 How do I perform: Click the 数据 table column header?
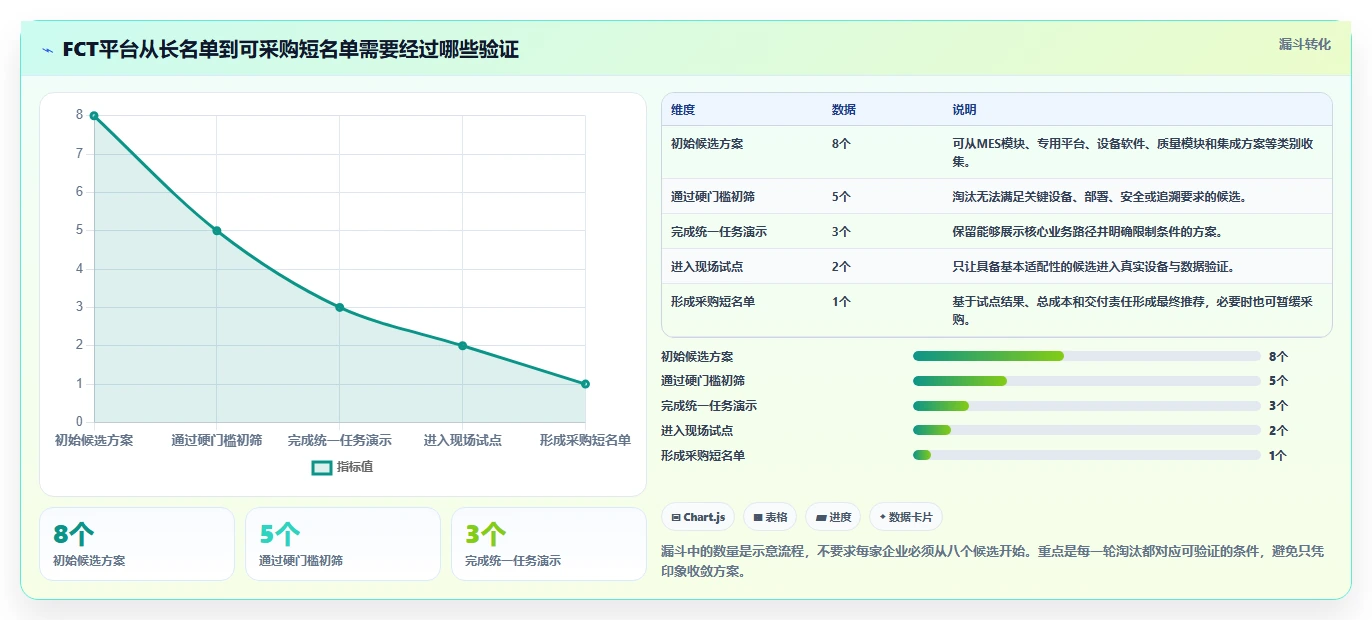point(844,110)
